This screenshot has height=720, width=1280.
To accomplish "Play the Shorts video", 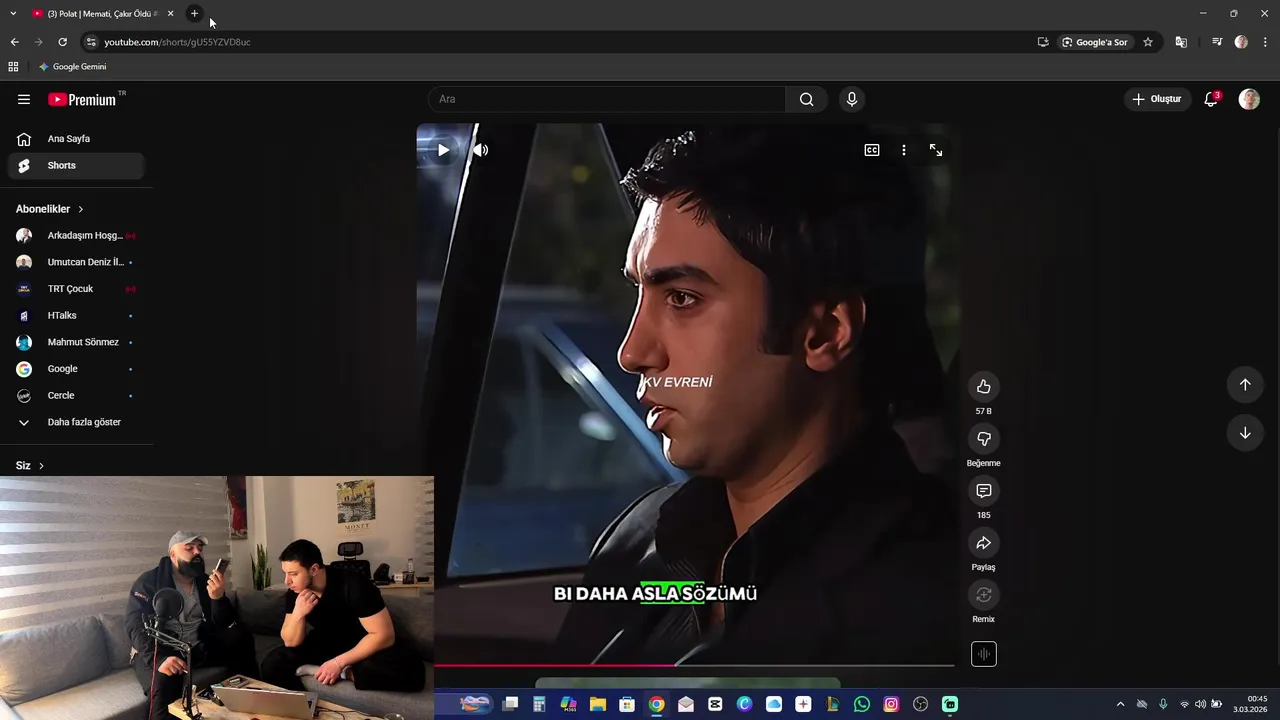I will (443, 150).
